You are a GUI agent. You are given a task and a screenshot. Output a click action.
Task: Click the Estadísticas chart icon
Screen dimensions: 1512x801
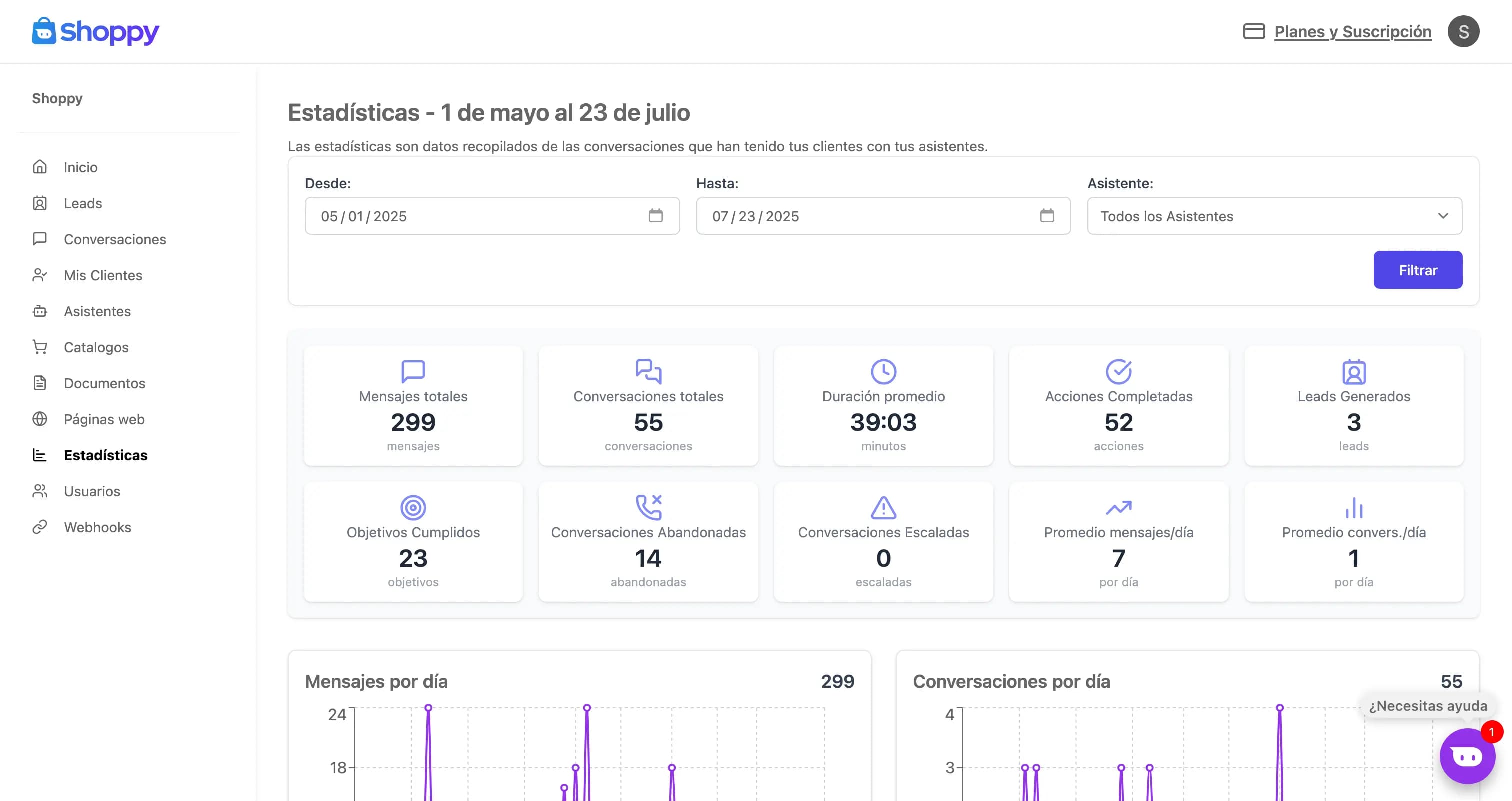(40, 455)
